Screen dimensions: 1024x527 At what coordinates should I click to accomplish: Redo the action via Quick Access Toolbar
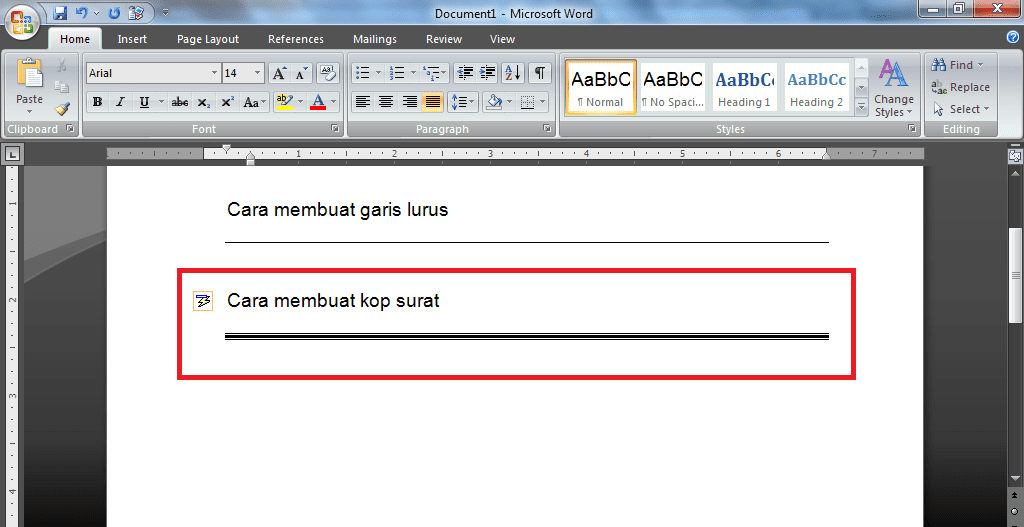pos(114,12)
